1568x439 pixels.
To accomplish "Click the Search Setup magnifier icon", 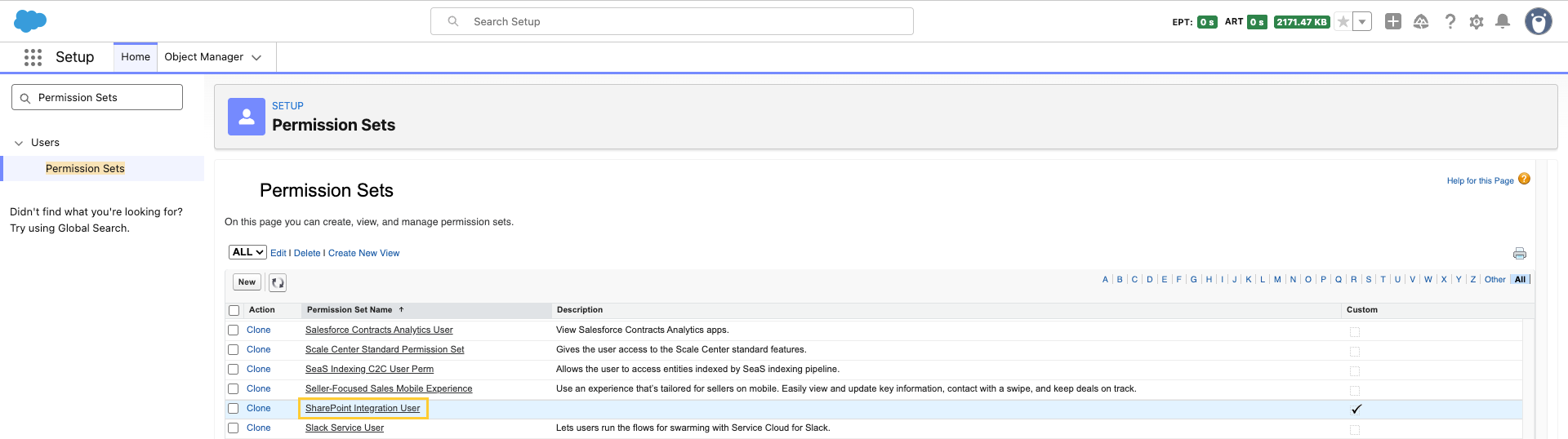I will 453,21.
